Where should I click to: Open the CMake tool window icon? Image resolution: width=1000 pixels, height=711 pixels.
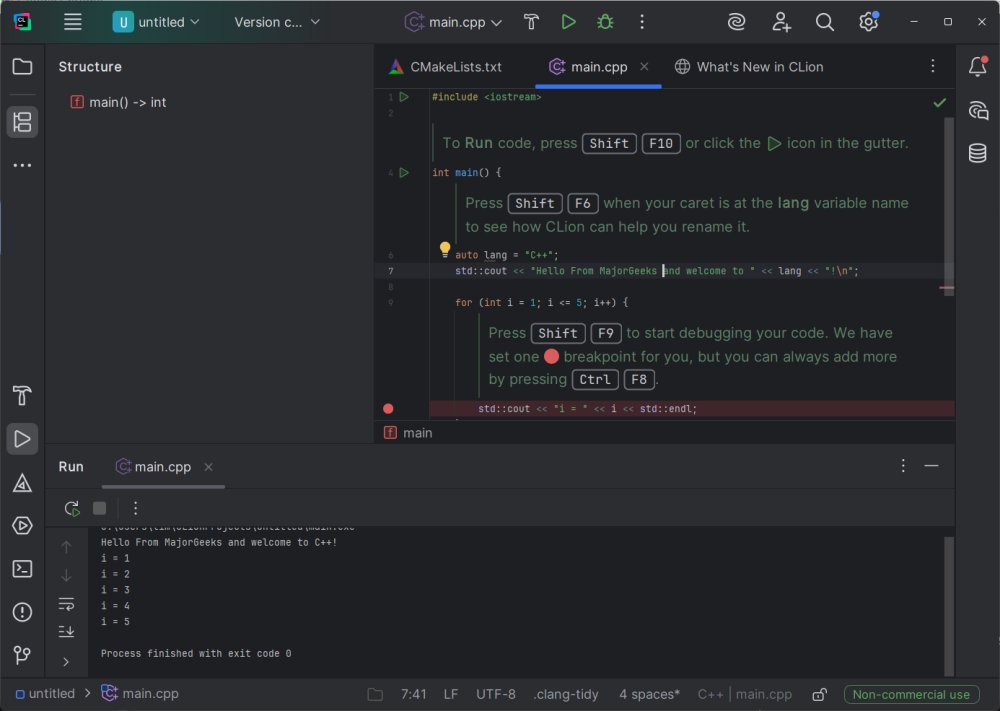[22, 483]
